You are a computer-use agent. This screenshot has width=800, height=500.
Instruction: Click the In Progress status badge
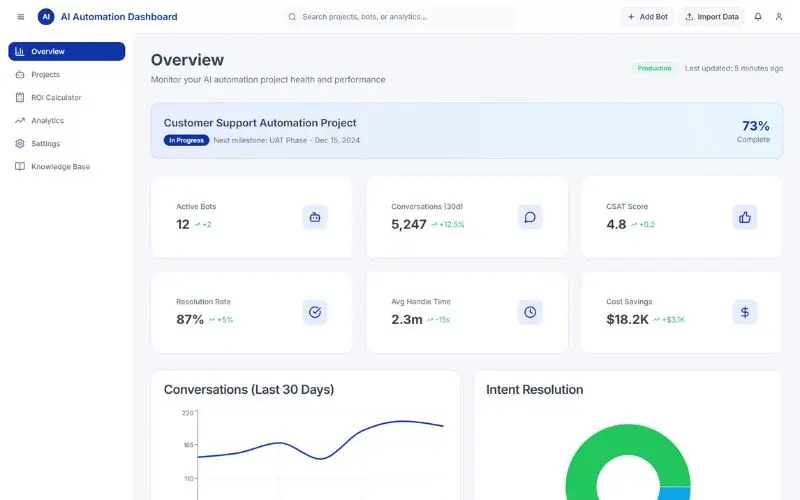point(186,140)
